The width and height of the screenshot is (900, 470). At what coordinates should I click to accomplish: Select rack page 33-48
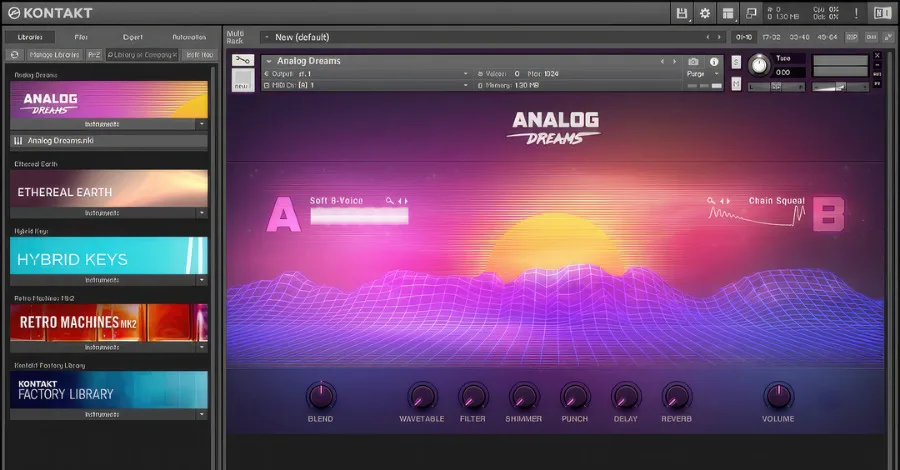799,37
